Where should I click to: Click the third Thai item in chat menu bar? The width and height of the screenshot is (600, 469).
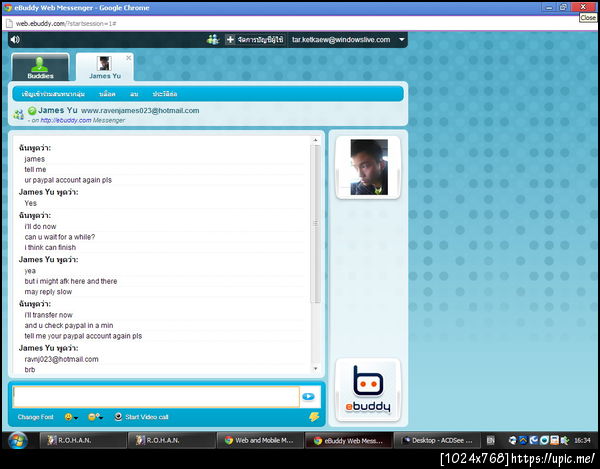(134, 94)
